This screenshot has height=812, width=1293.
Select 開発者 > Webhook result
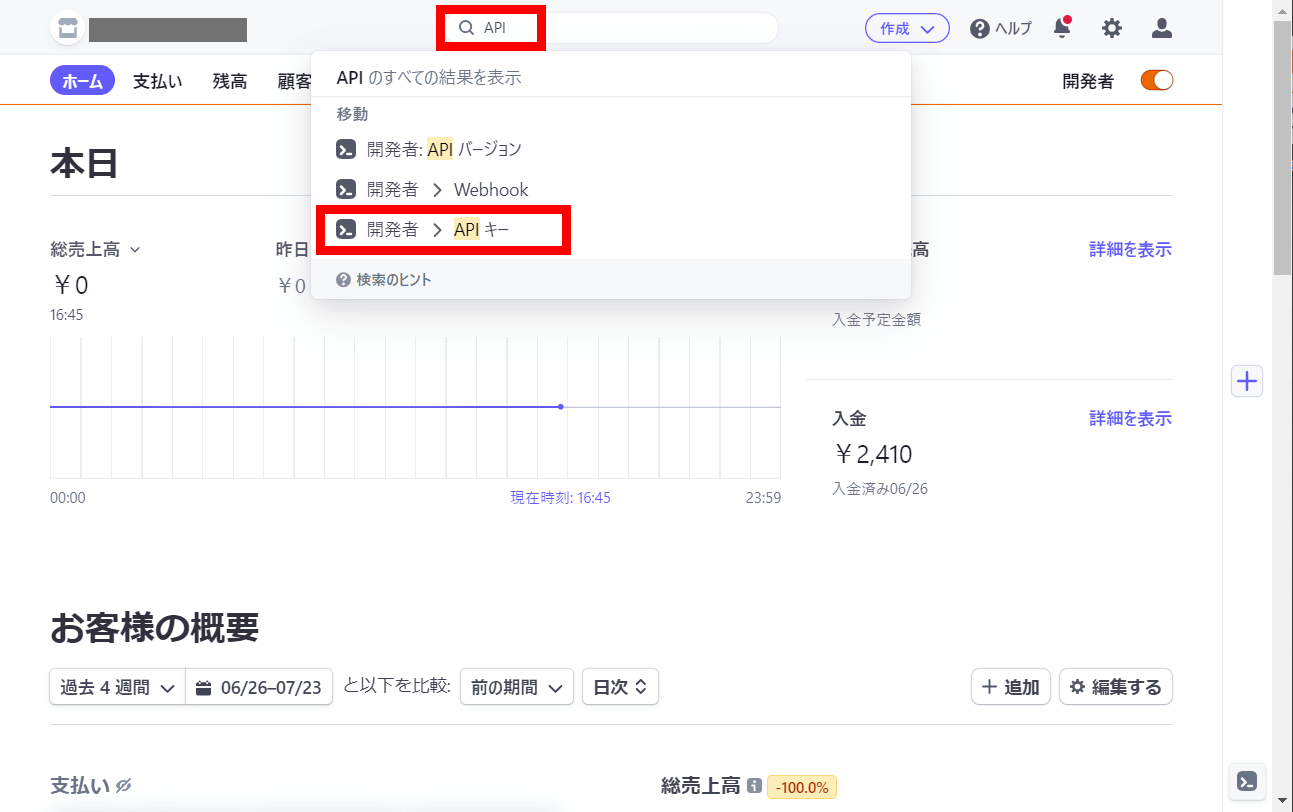click(611, 189)
